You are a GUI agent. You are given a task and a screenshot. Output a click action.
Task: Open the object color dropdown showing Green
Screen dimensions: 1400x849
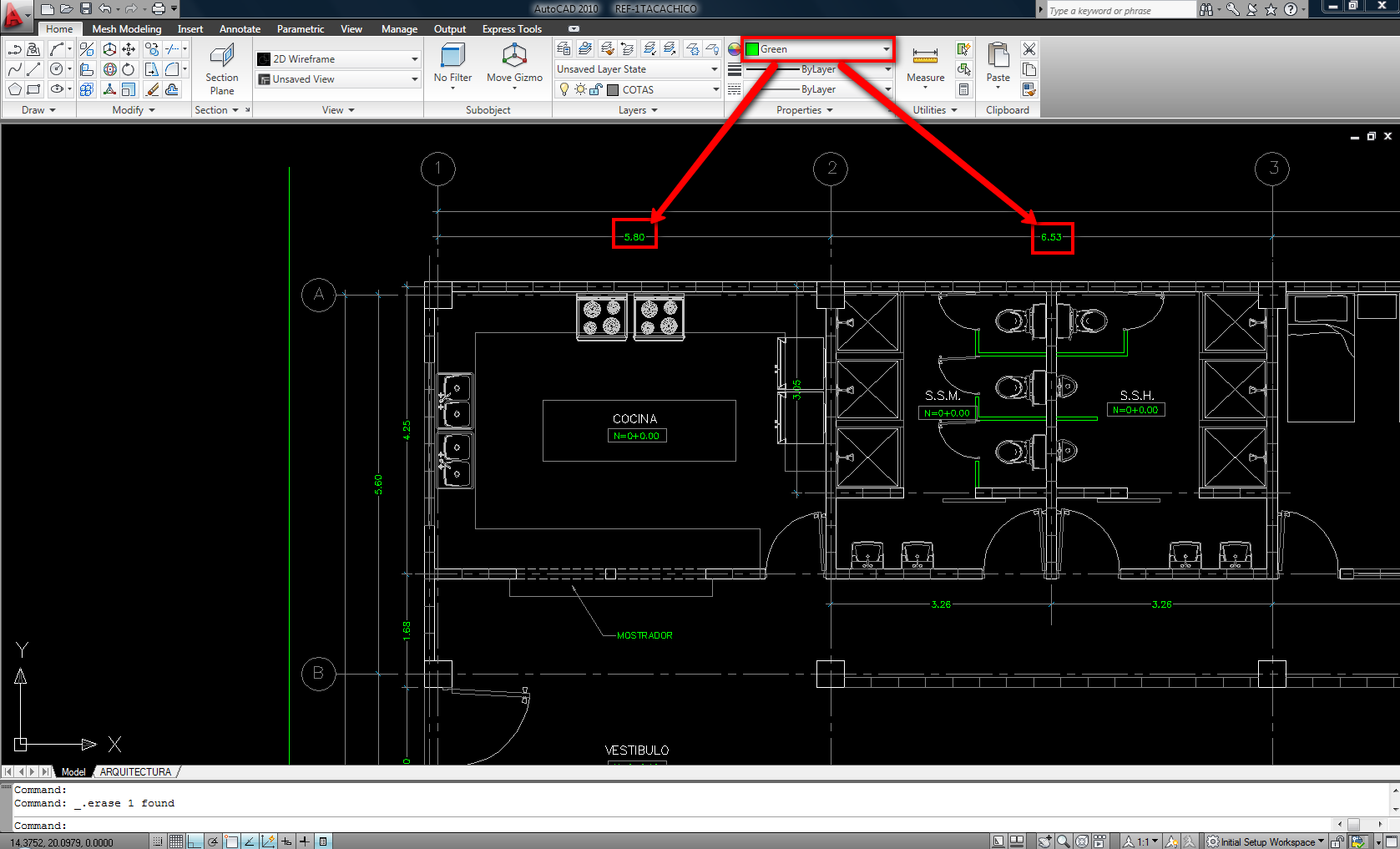pos(887,48)
